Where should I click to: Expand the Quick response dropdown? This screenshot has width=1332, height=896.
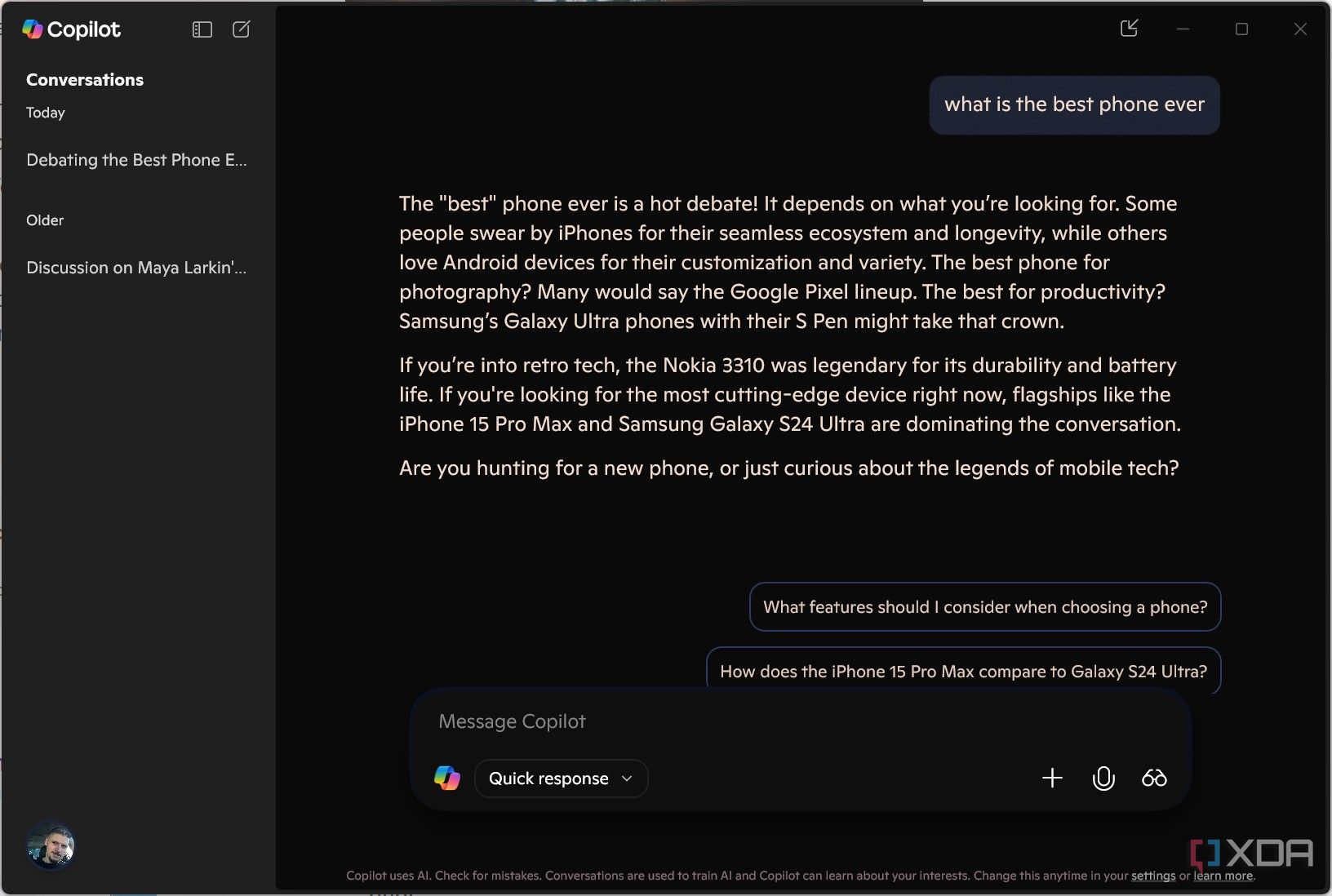tap(561, 778)
